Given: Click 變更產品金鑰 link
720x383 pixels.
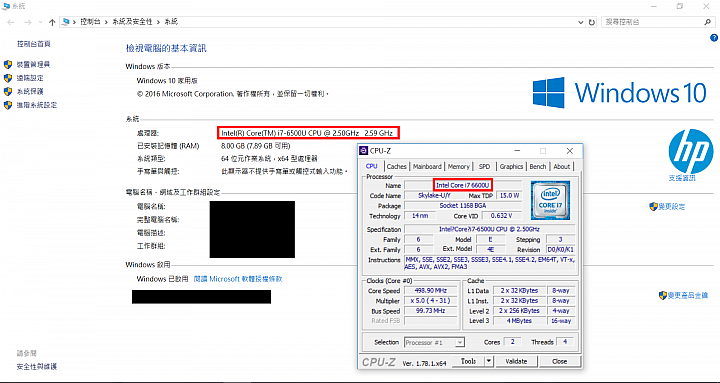Looking at the screenshot, I should (x=687, y=295).
